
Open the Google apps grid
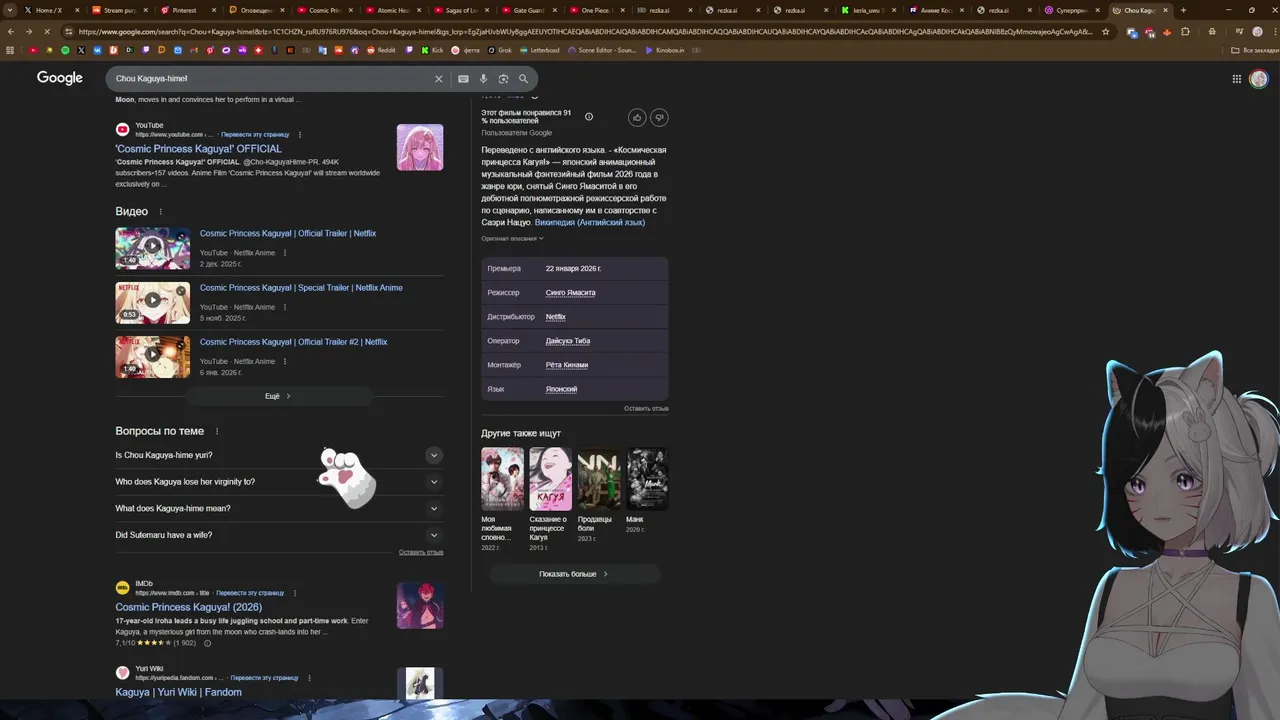point(1237,79)
